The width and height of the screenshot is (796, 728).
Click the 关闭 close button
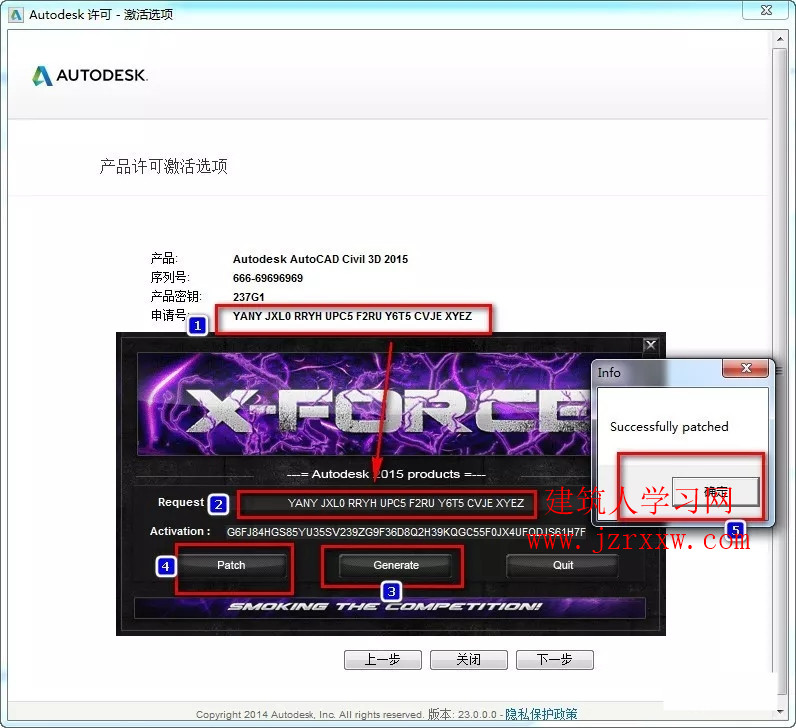(x=469, y=659)
